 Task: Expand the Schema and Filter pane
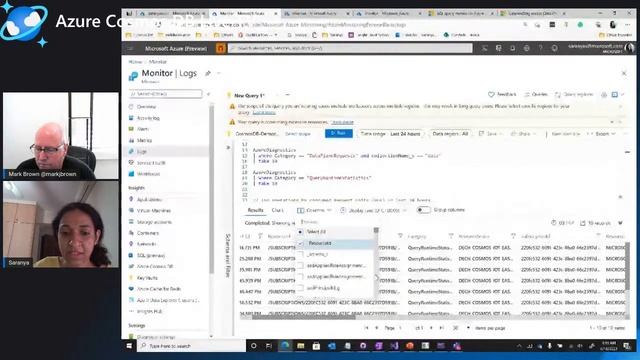click(x=228, y=147)
